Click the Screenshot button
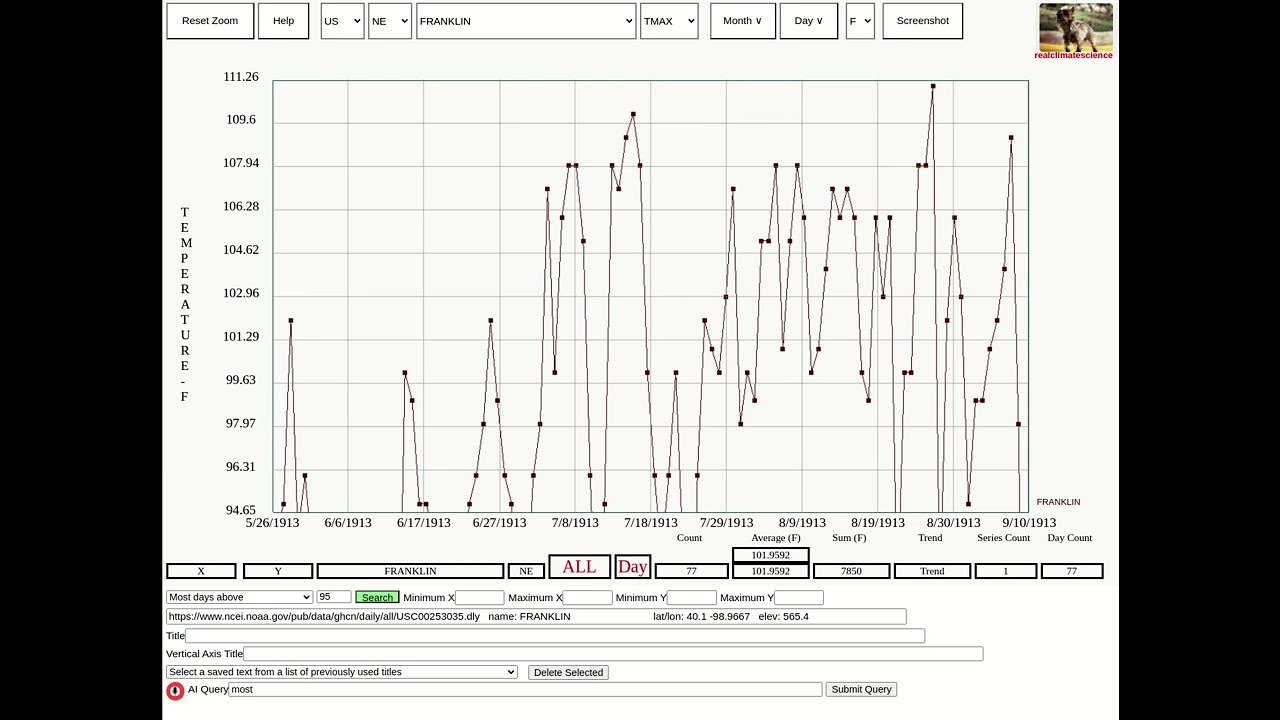The width and height of the screenshot is (1280, 720). [x=923, y=21]
